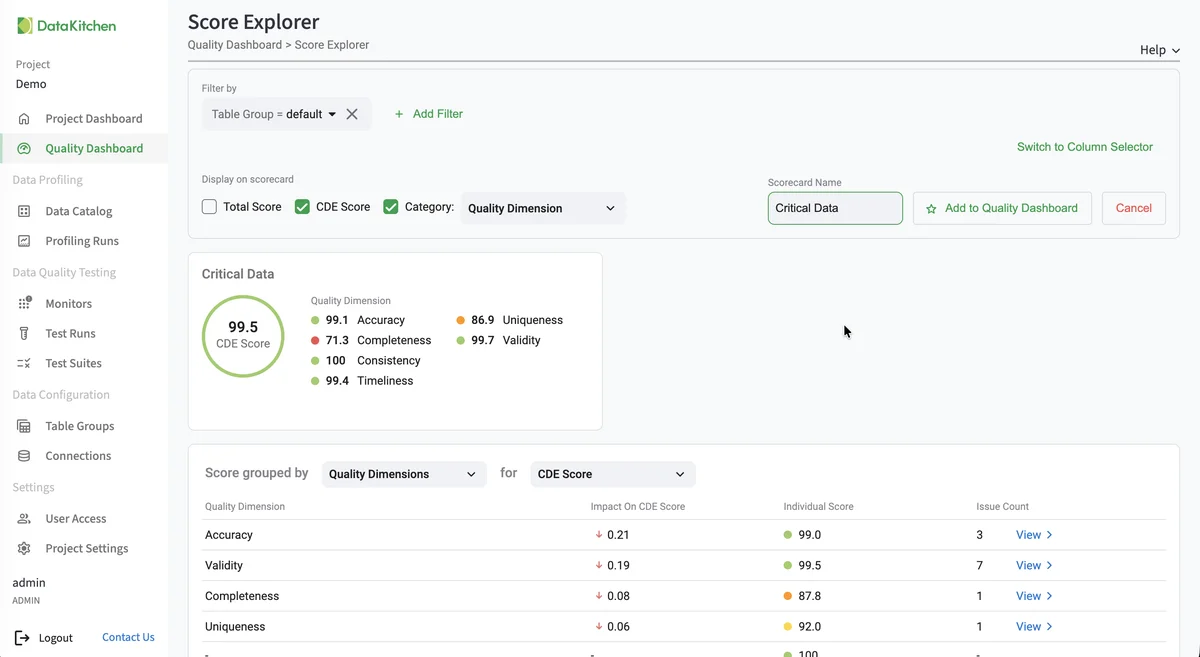Click Add to Quality Dashboard
This screenshot has width=1200, height=657.
1002,208
